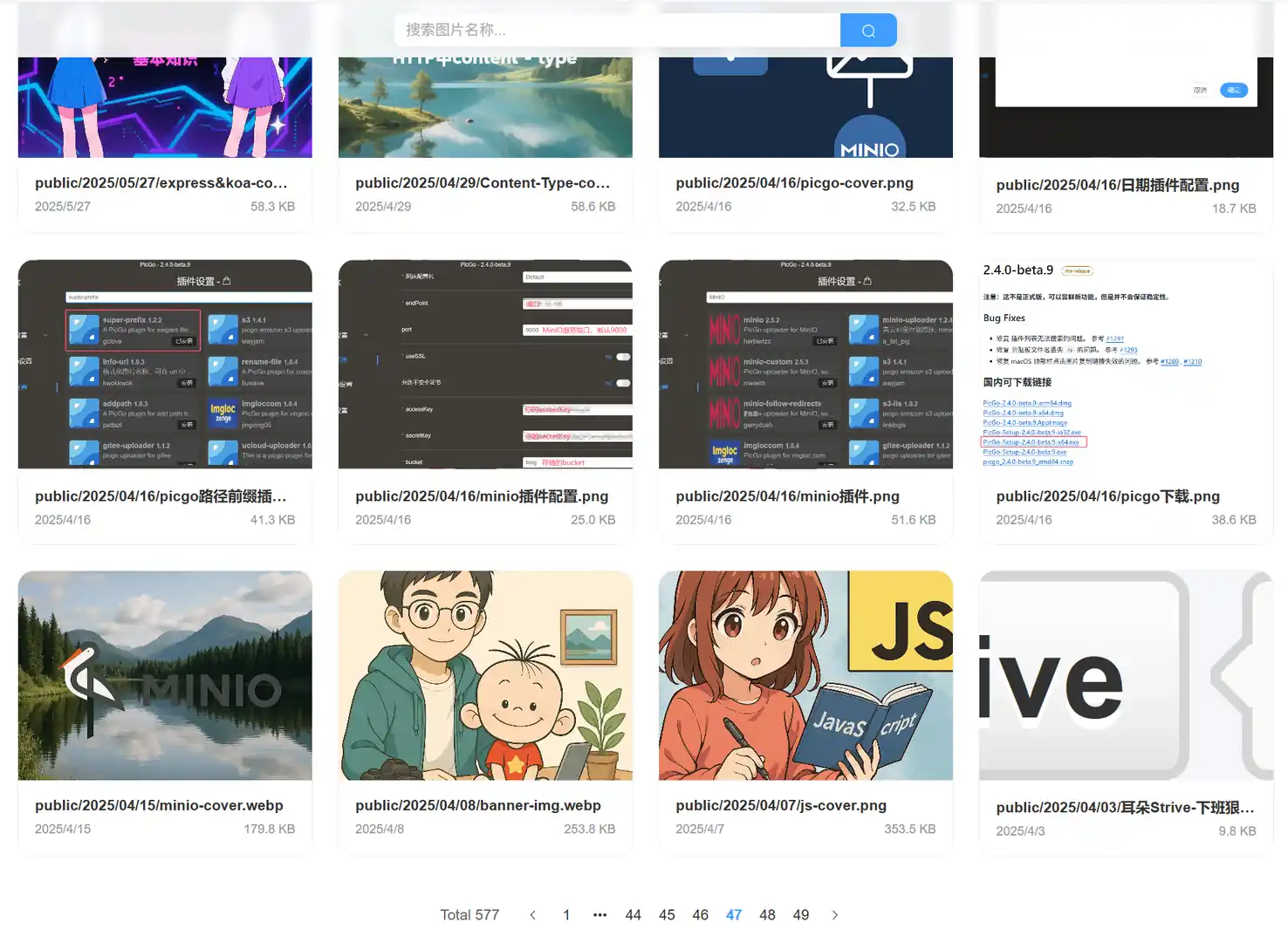Open page 49
Viewport: 1288px width, 943px height.
(x=800, y=914)
